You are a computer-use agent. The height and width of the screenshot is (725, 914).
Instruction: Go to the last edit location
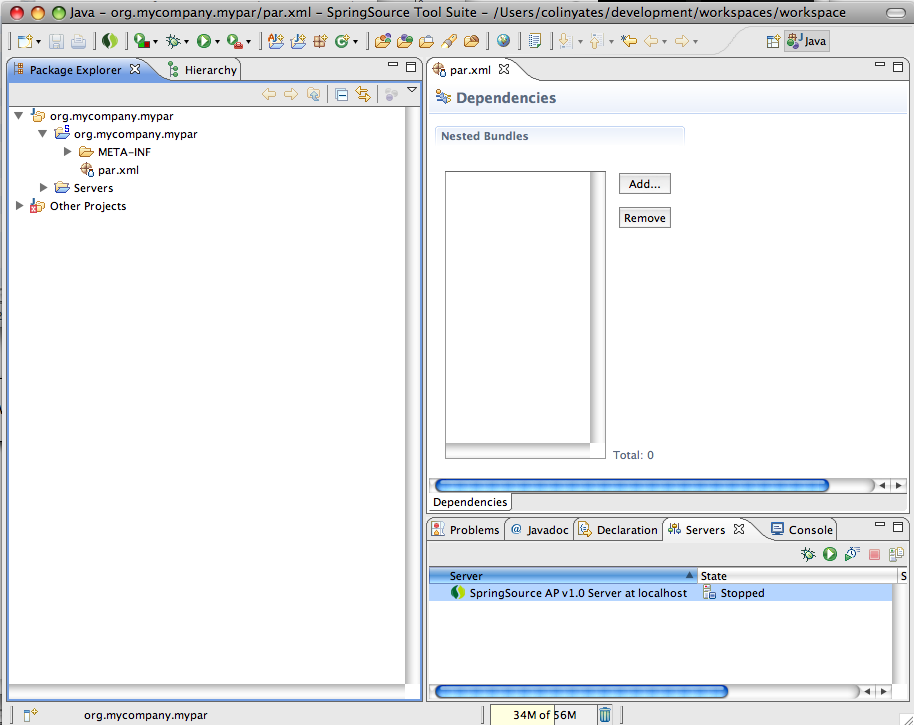click(629, 41)
